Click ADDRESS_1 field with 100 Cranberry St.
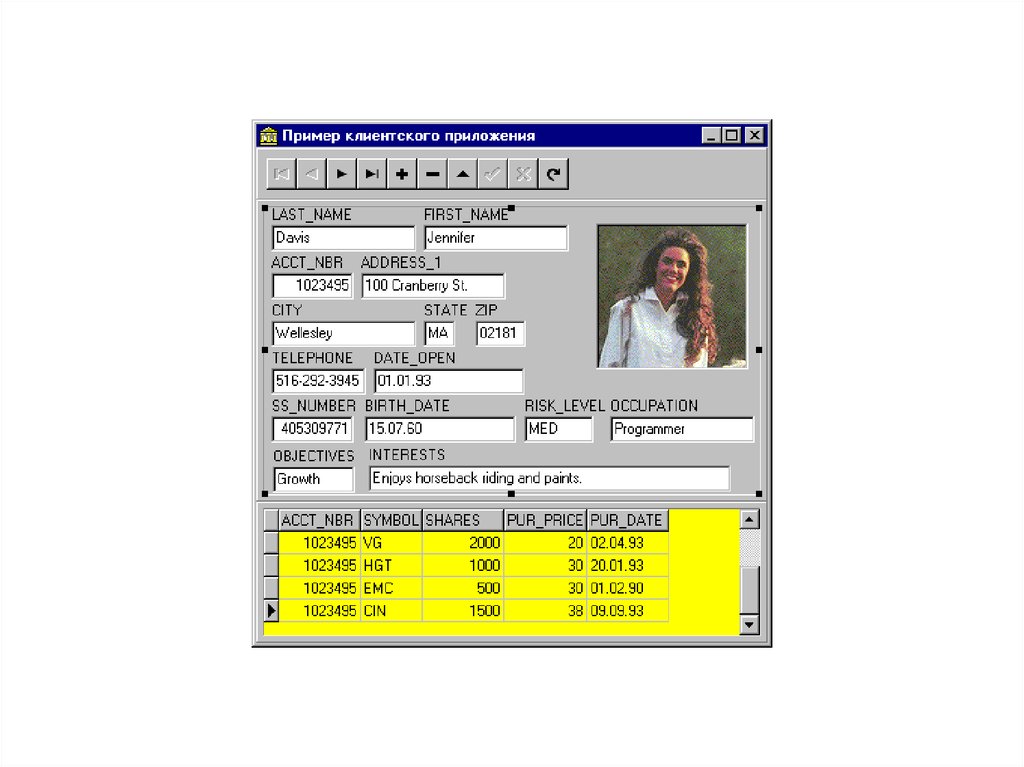Image resolution: width=1024 pixels, height=767 pixels. [433, 286]
